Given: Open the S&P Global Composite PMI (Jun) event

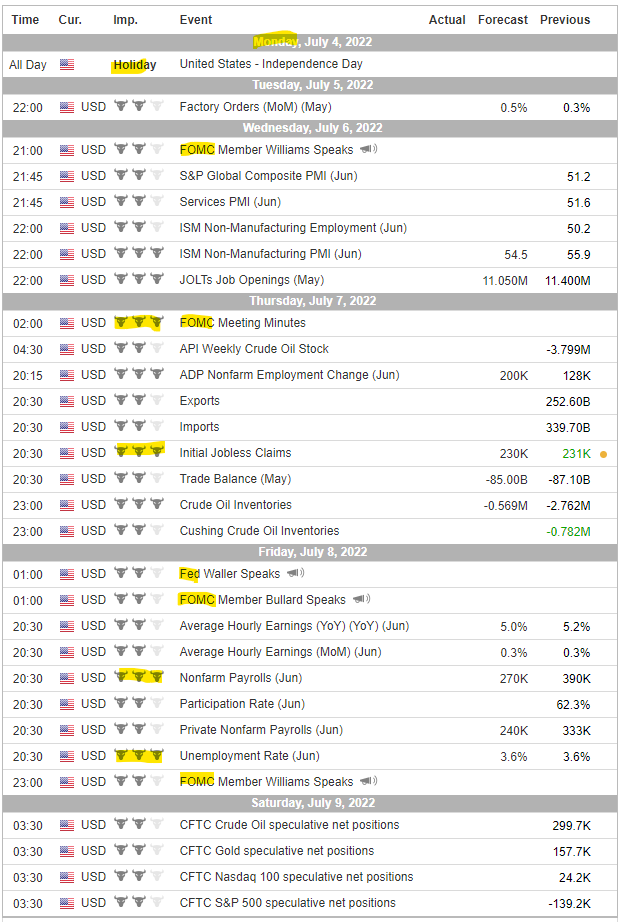Looking at the screenshot, I should [268, 175].
